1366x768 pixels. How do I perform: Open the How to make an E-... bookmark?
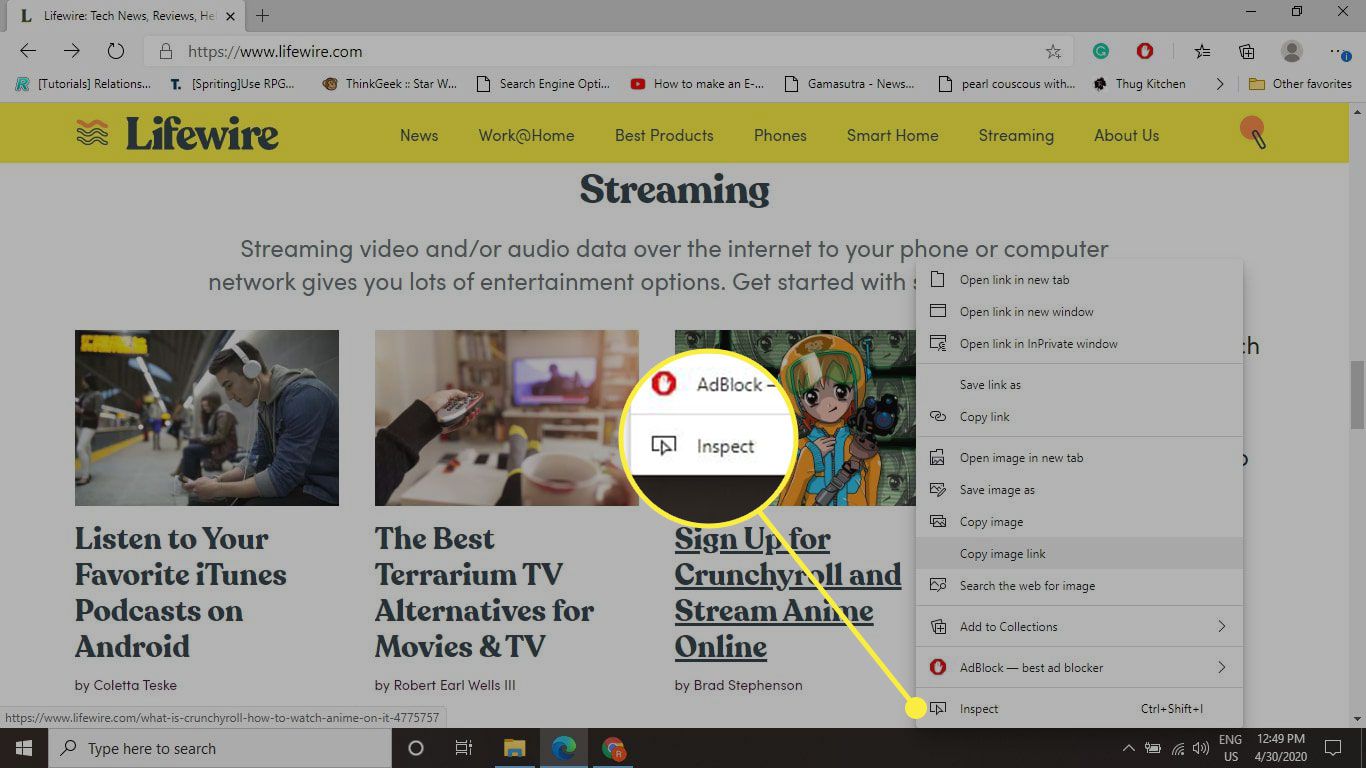pyautogui.click(x=698, y=84)
